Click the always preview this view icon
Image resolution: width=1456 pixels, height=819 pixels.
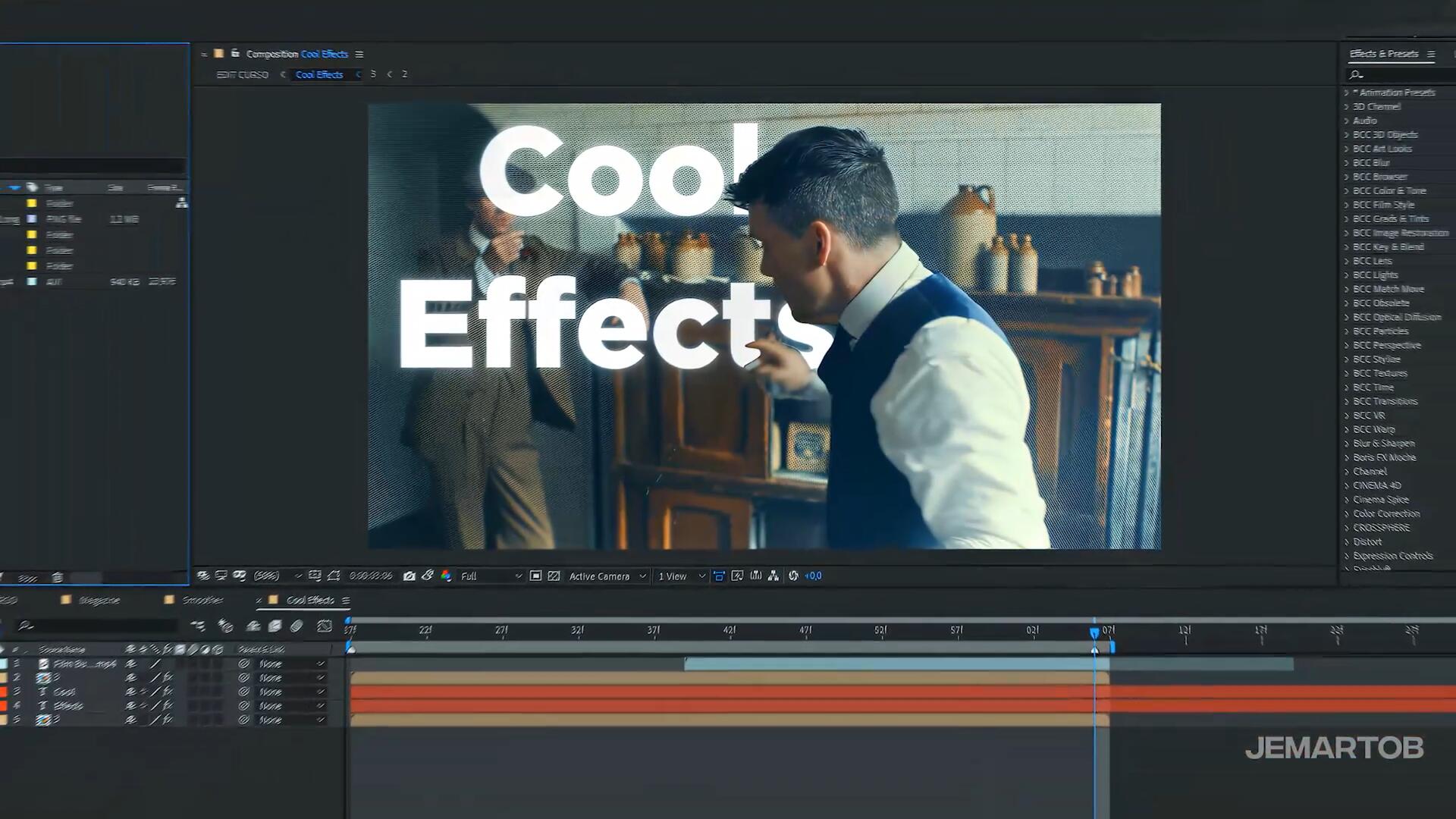point(202,576)
